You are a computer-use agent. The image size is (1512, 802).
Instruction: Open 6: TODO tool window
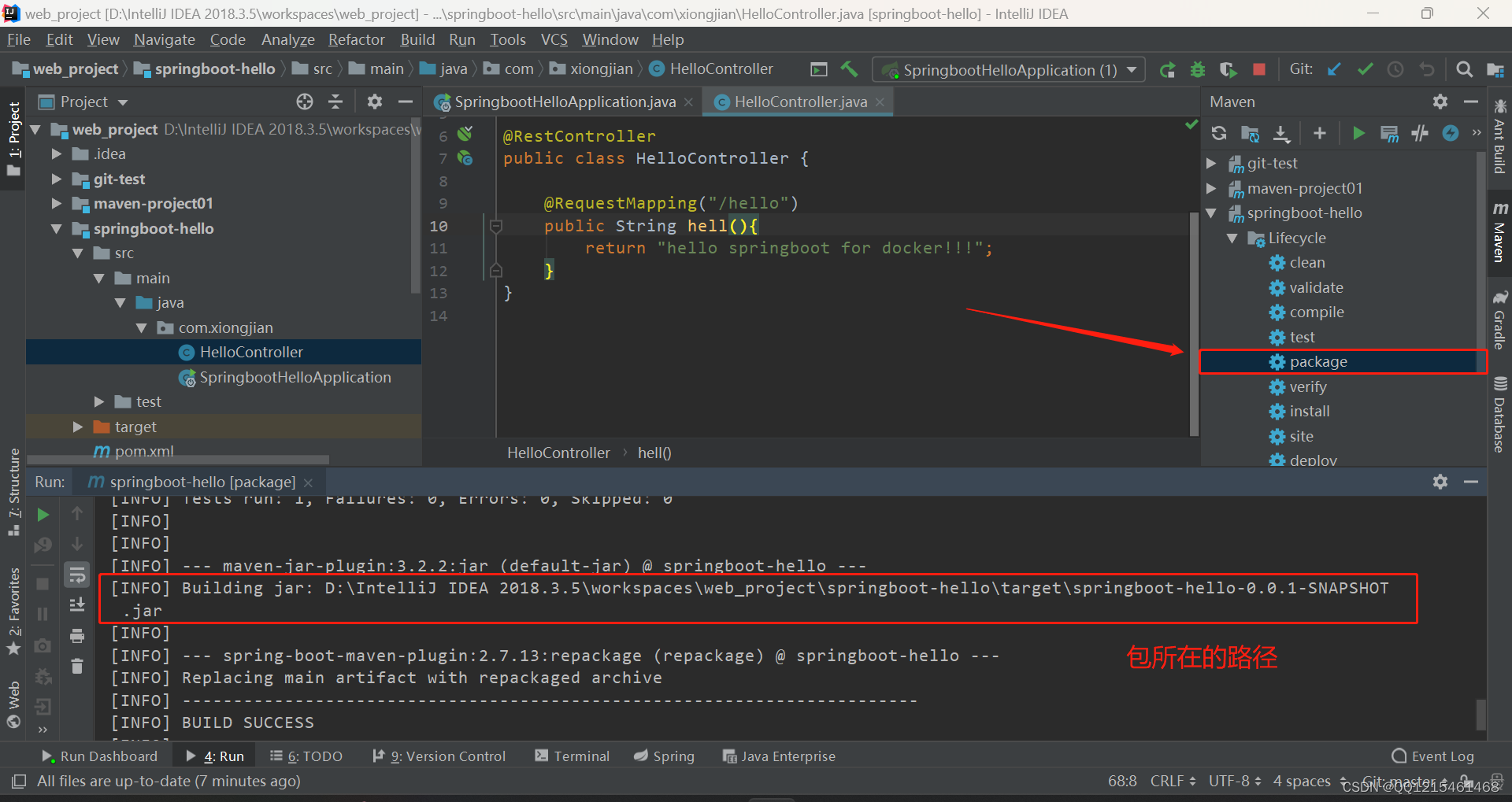pos(306,756)
